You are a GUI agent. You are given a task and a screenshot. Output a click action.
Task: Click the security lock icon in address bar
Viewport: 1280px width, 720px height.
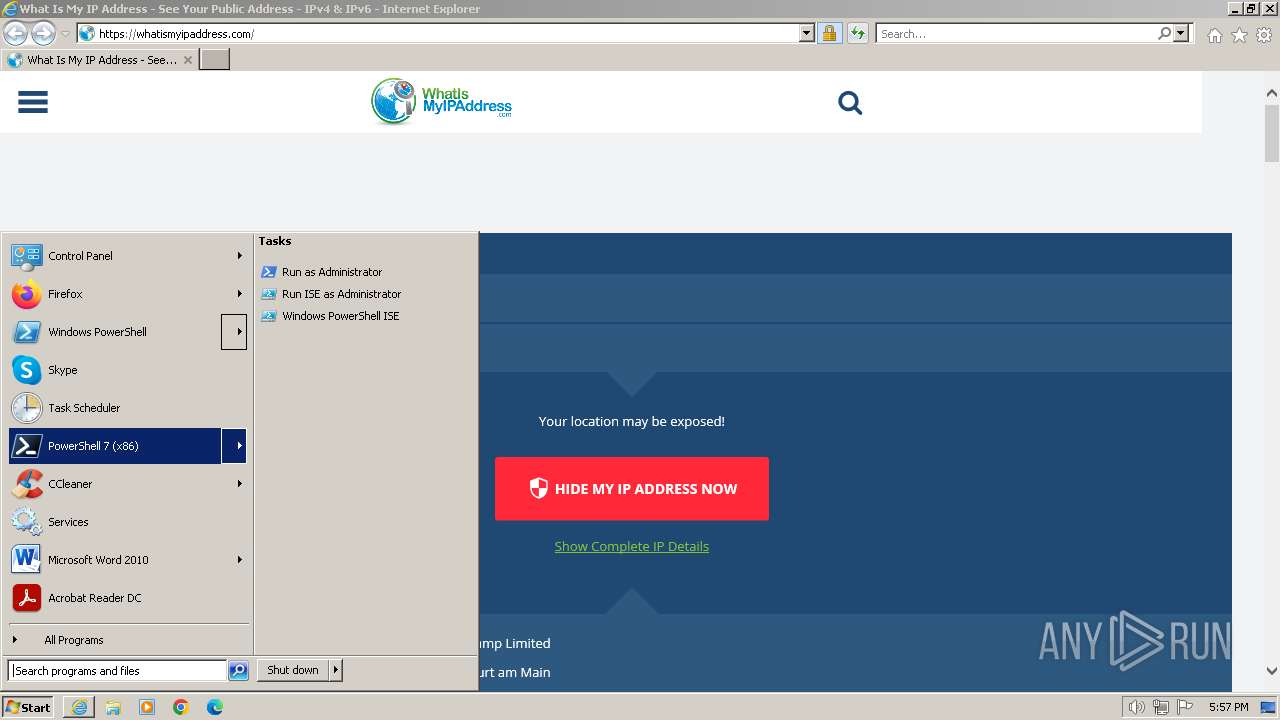tap(829, 33)
